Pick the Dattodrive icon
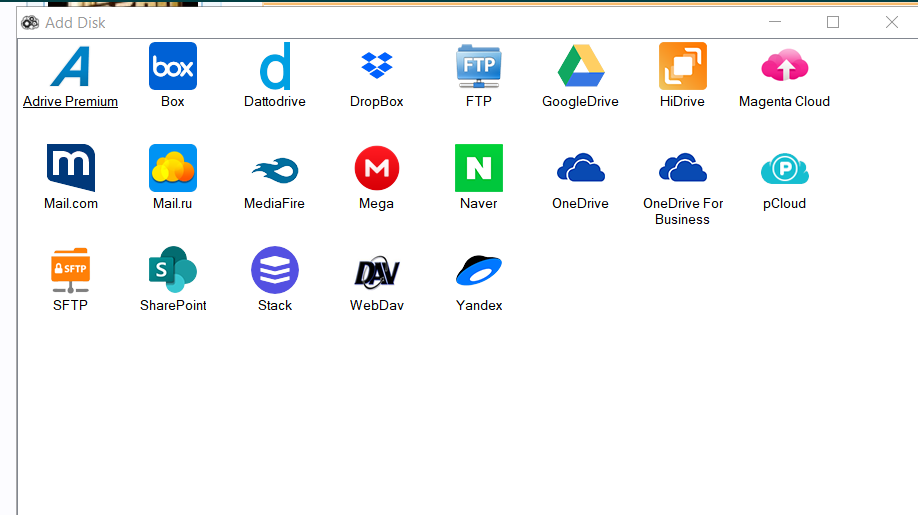This screenshot has width=918, height=515. pos(275,66)
